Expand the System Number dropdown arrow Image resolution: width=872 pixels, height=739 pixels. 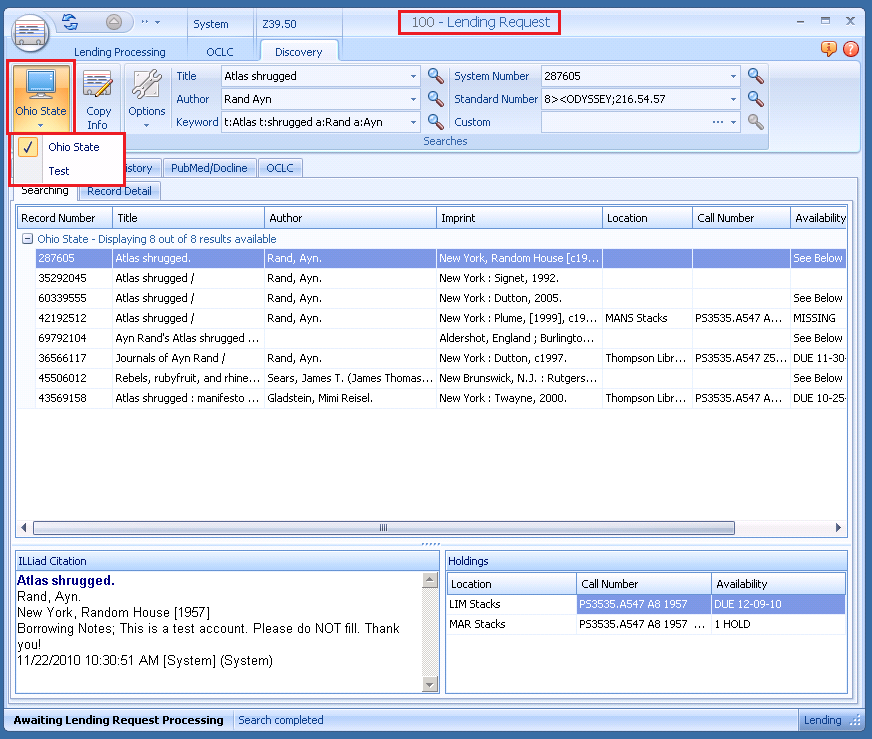coord(733,76)
